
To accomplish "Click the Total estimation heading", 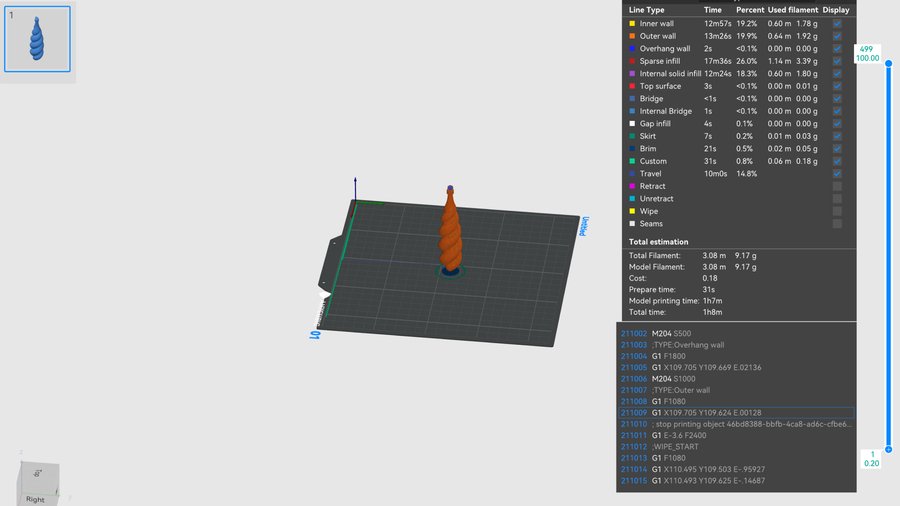I will point(658,242).
